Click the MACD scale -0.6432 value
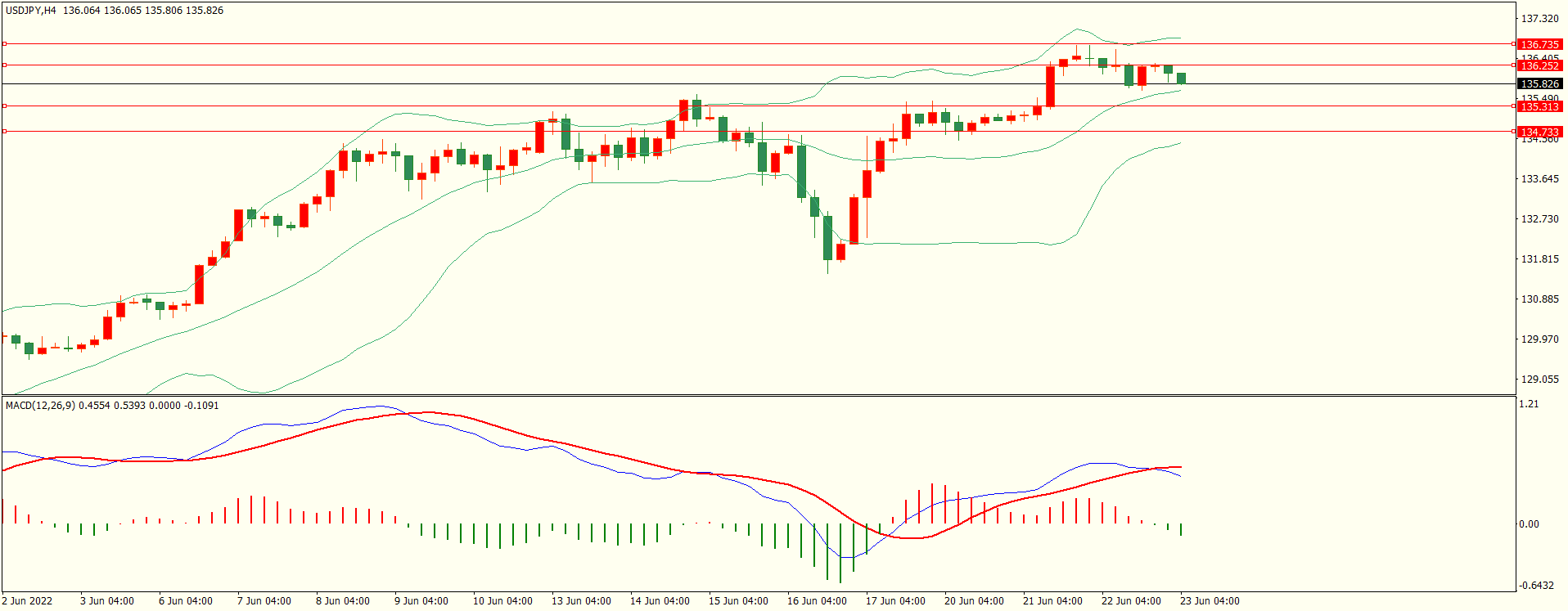1568x611 pixels. point(1536,586)
